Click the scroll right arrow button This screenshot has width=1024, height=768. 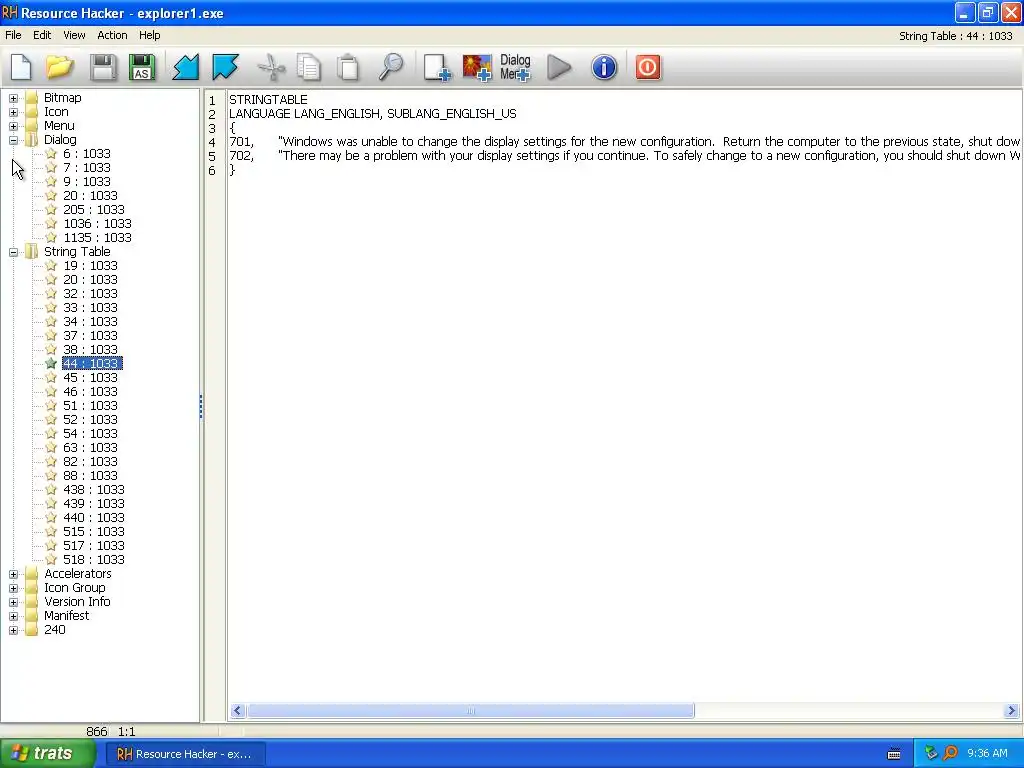1012,711
